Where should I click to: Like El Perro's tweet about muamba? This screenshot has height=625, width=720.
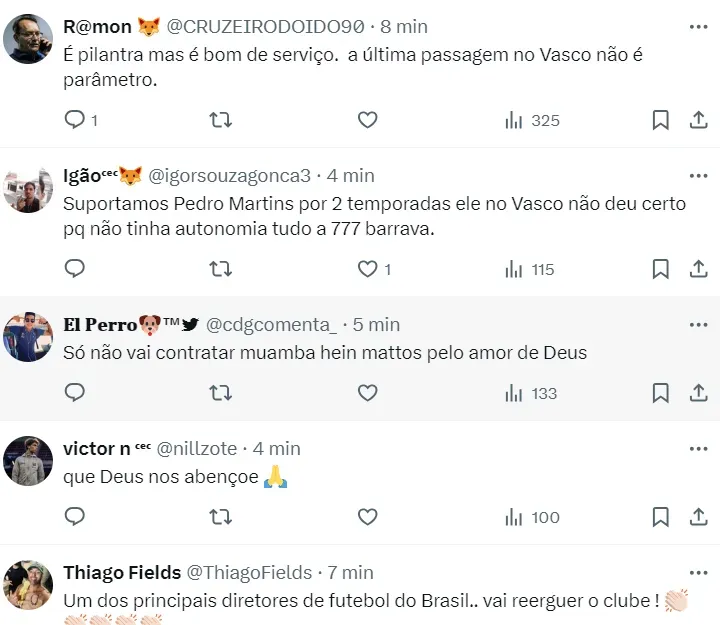click(367, 393)
